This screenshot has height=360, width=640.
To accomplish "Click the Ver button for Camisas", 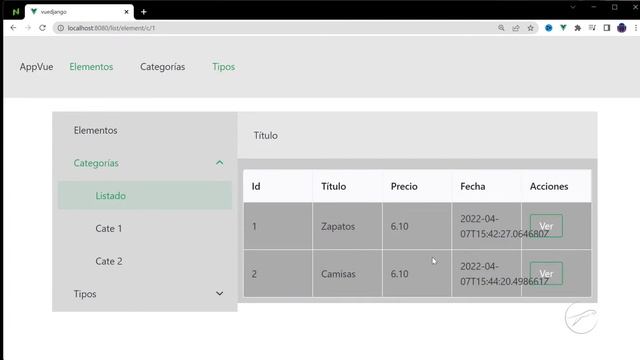I will pyautogui.click(x=546, y=273).
